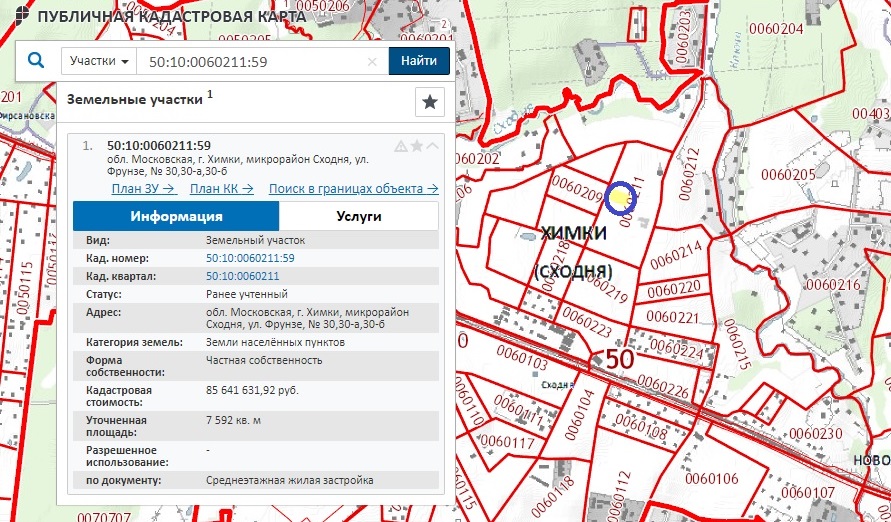This screenshot has height=522, width=891.
Task: Collapse the result card with chevron
Action: click(x=432, y=146)
